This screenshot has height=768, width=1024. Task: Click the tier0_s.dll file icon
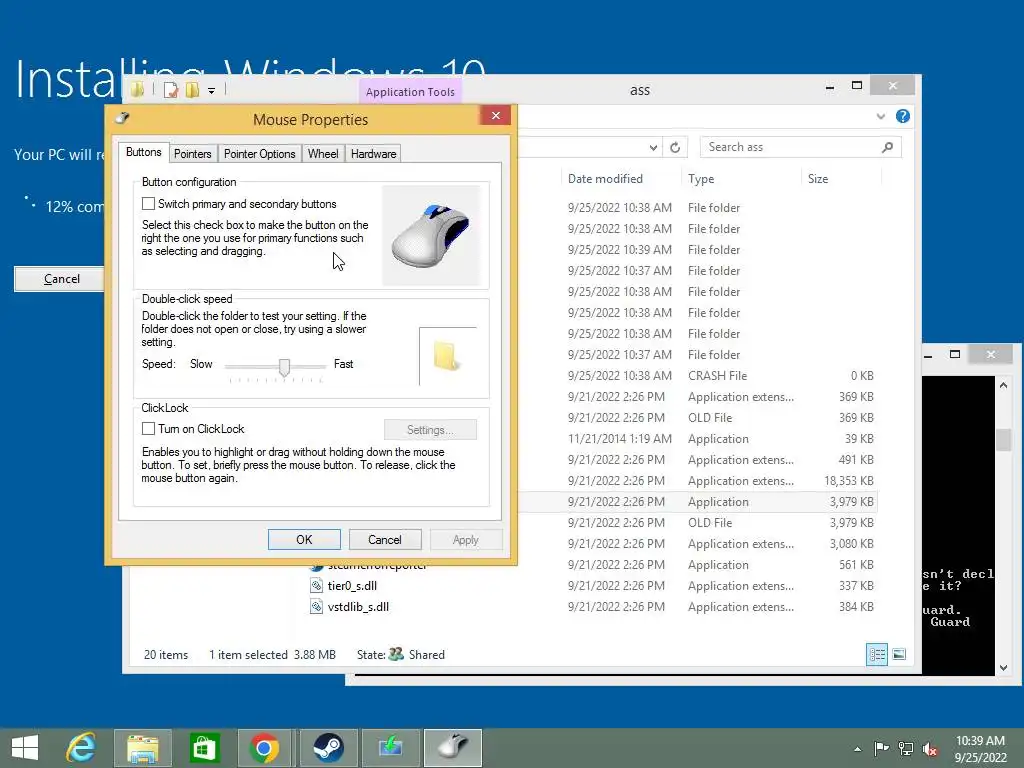pyautogui.click(x=316, y=586)
